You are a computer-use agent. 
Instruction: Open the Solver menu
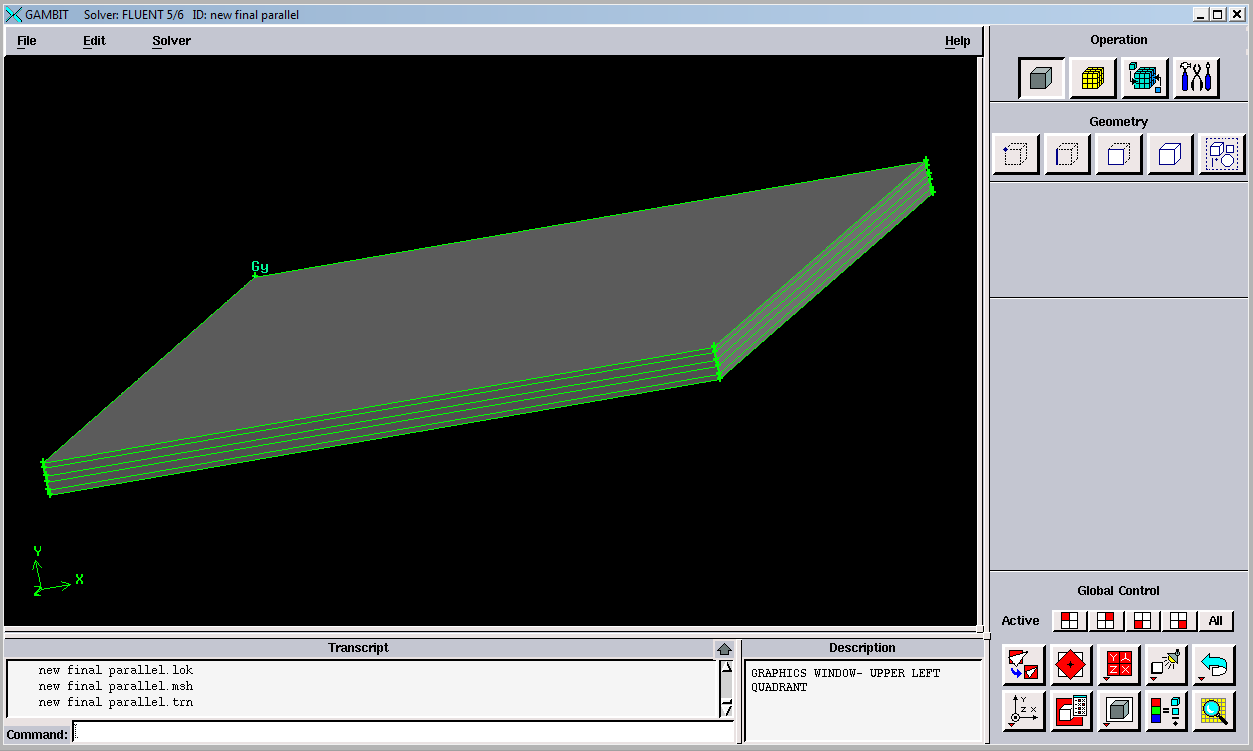point(171,41)
